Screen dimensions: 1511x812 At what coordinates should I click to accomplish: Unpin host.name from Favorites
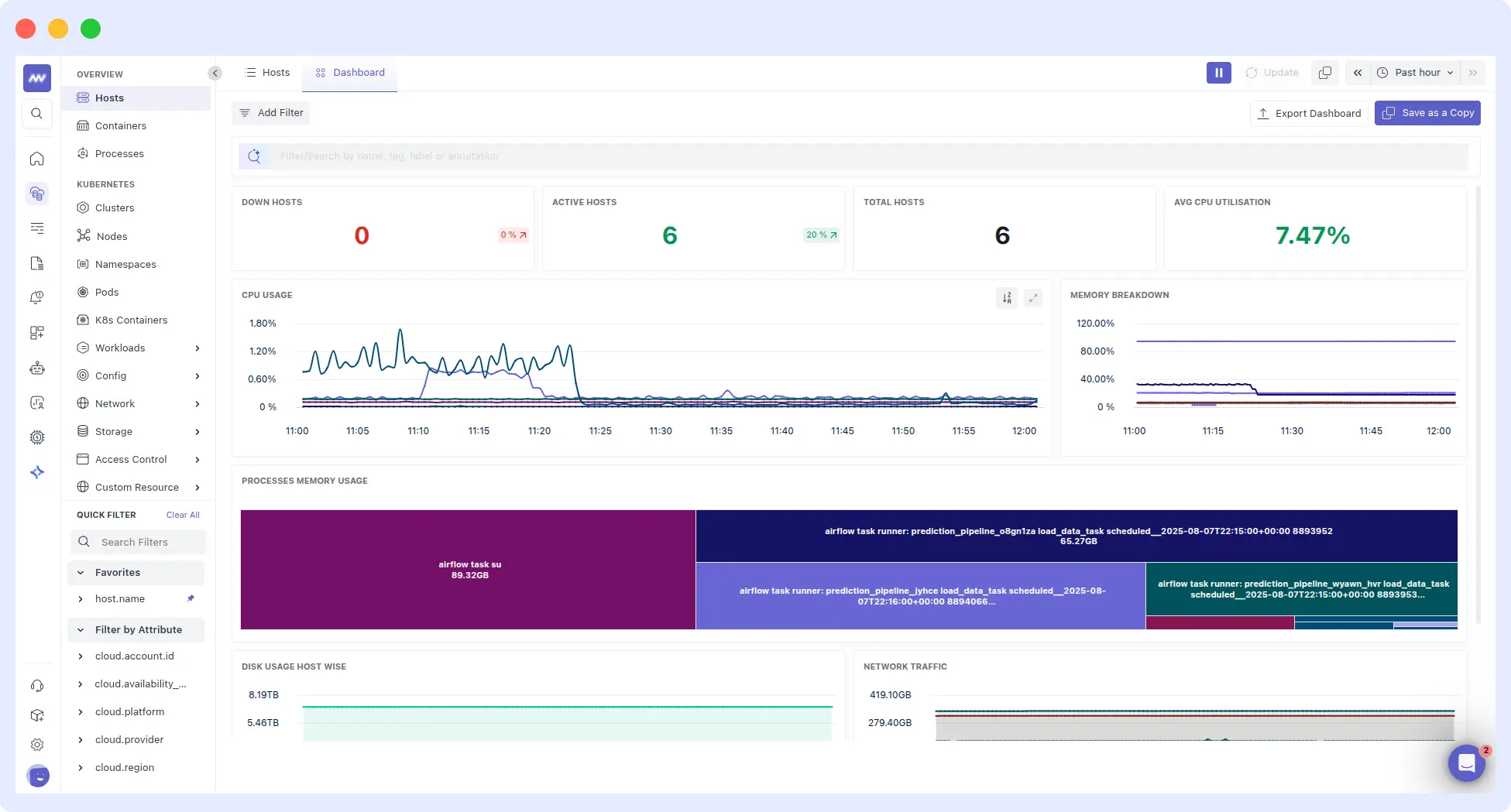[x=191, y=598]
